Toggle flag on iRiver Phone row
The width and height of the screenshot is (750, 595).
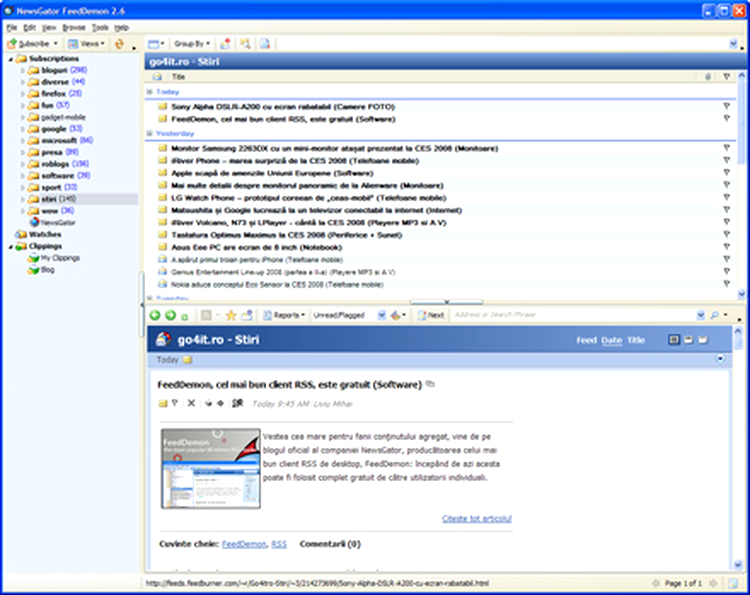tap(727, 161)
